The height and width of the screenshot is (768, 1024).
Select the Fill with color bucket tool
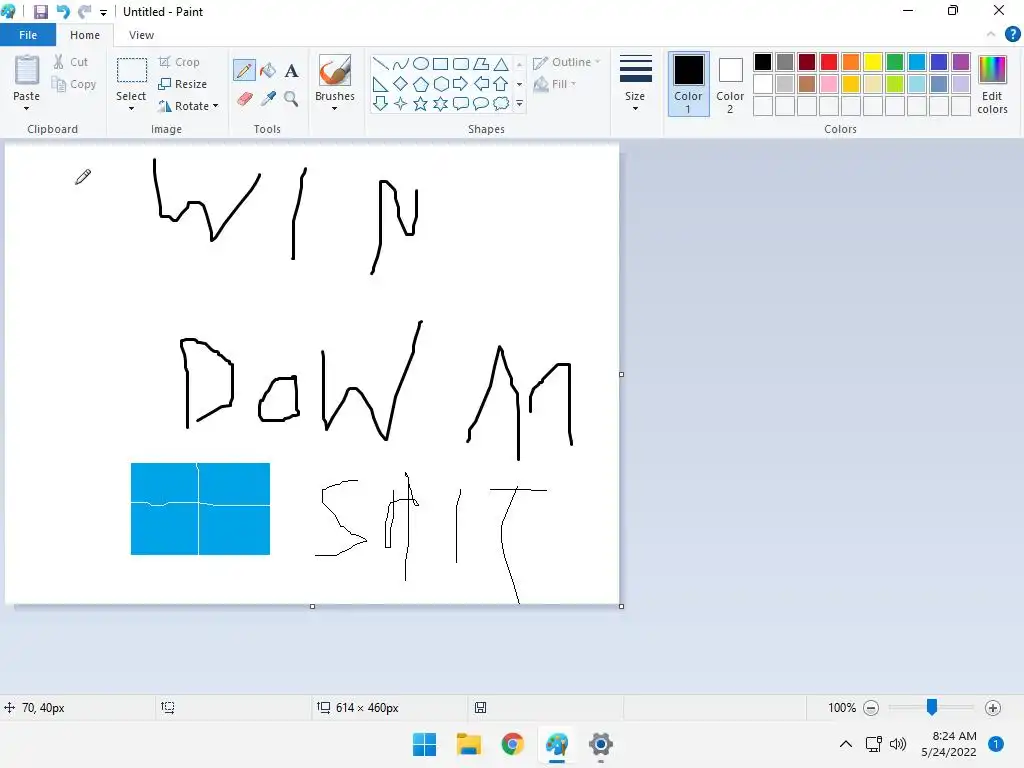pyautogui.click(x=268, y=71)
